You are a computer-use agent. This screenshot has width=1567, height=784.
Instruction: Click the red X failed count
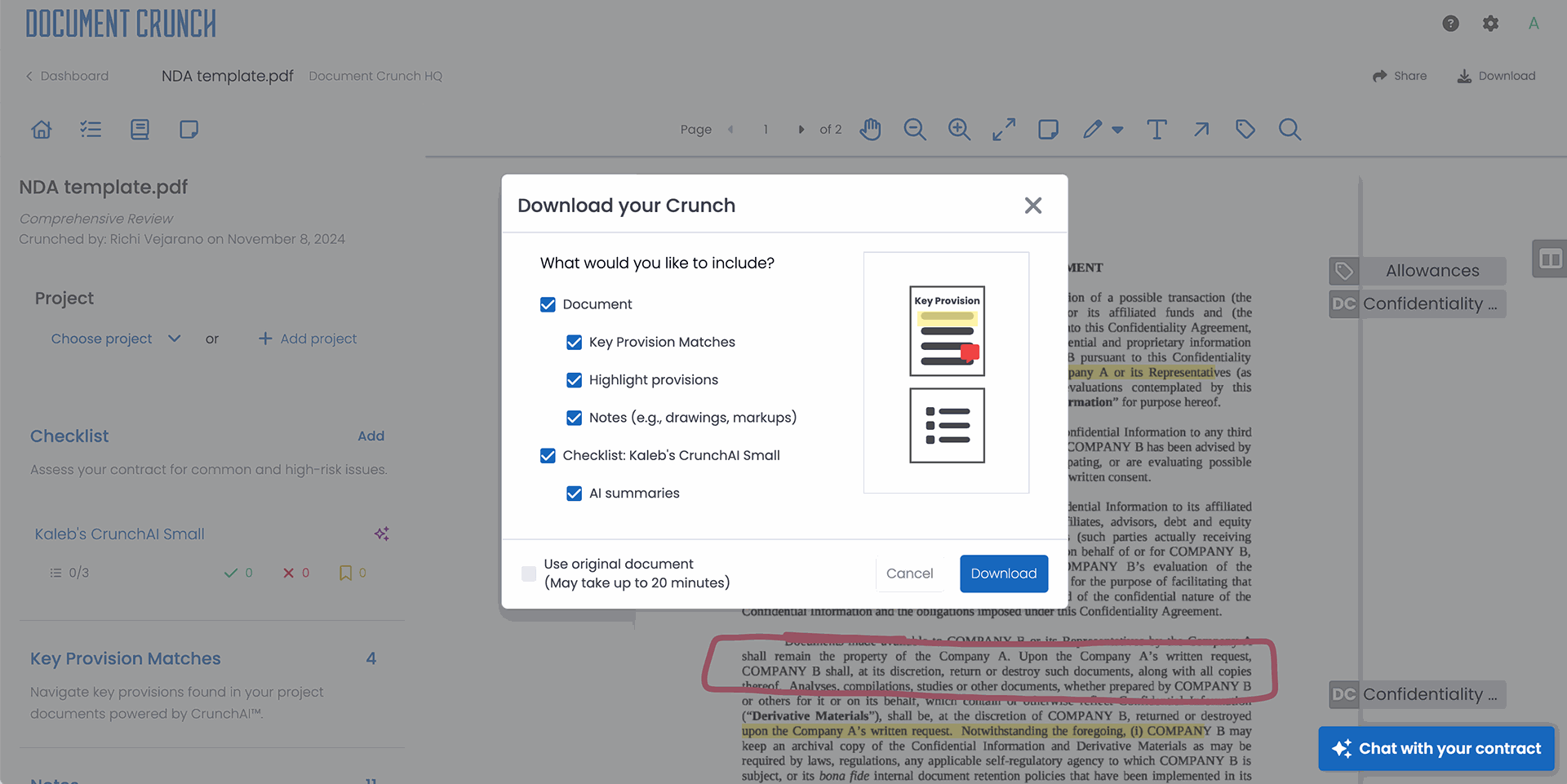click(296, 573)
